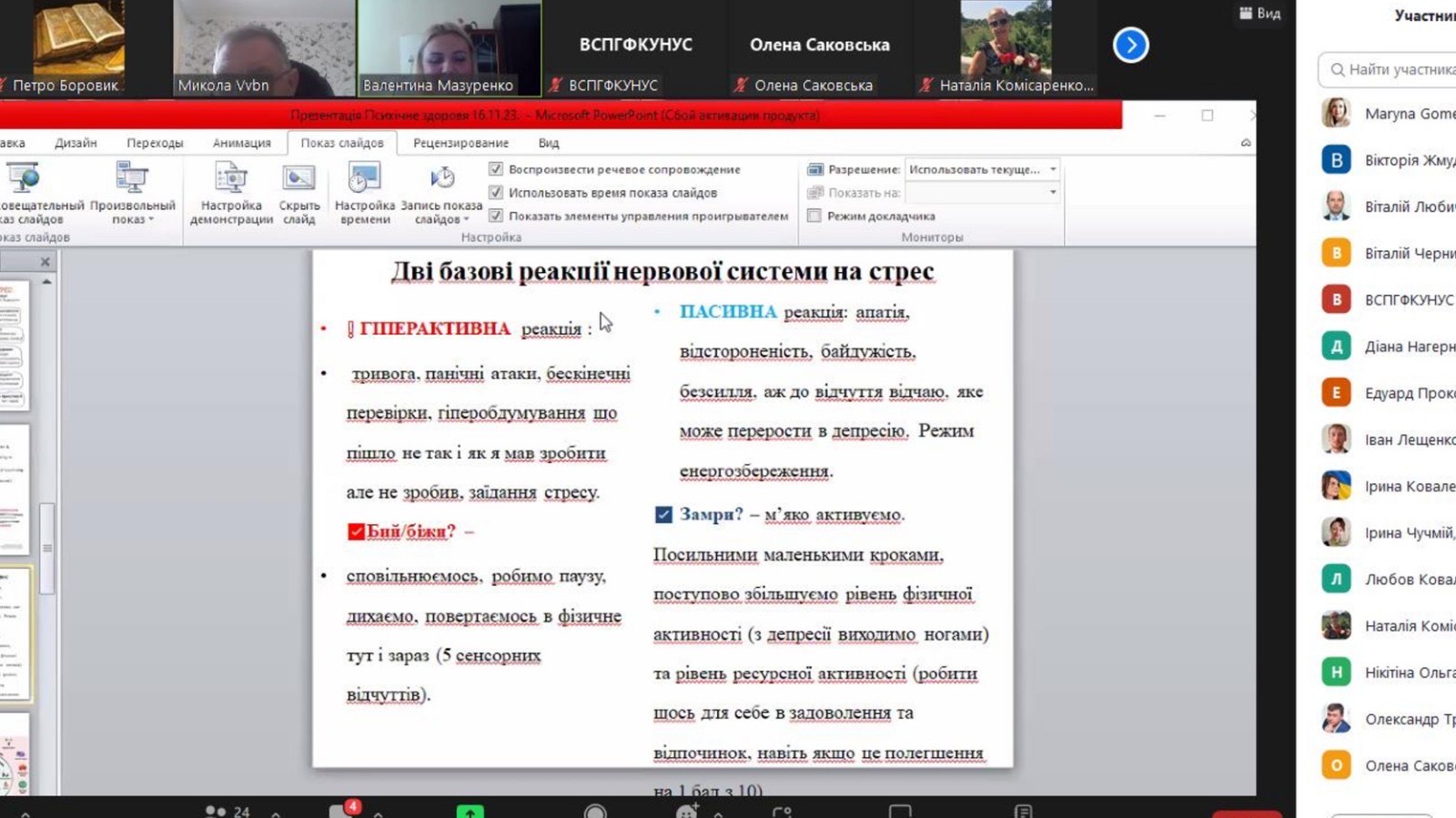Switch to the Рецензирование ribbon tab
This screenshot has height=818, width=1456.
(460, 143)
